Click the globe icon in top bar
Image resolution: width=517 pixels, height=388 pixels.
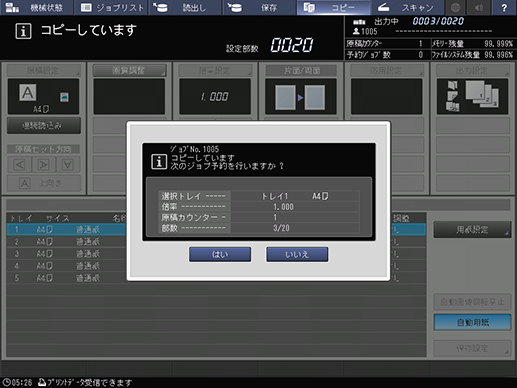pyautogui.click(x=456, y=7)
